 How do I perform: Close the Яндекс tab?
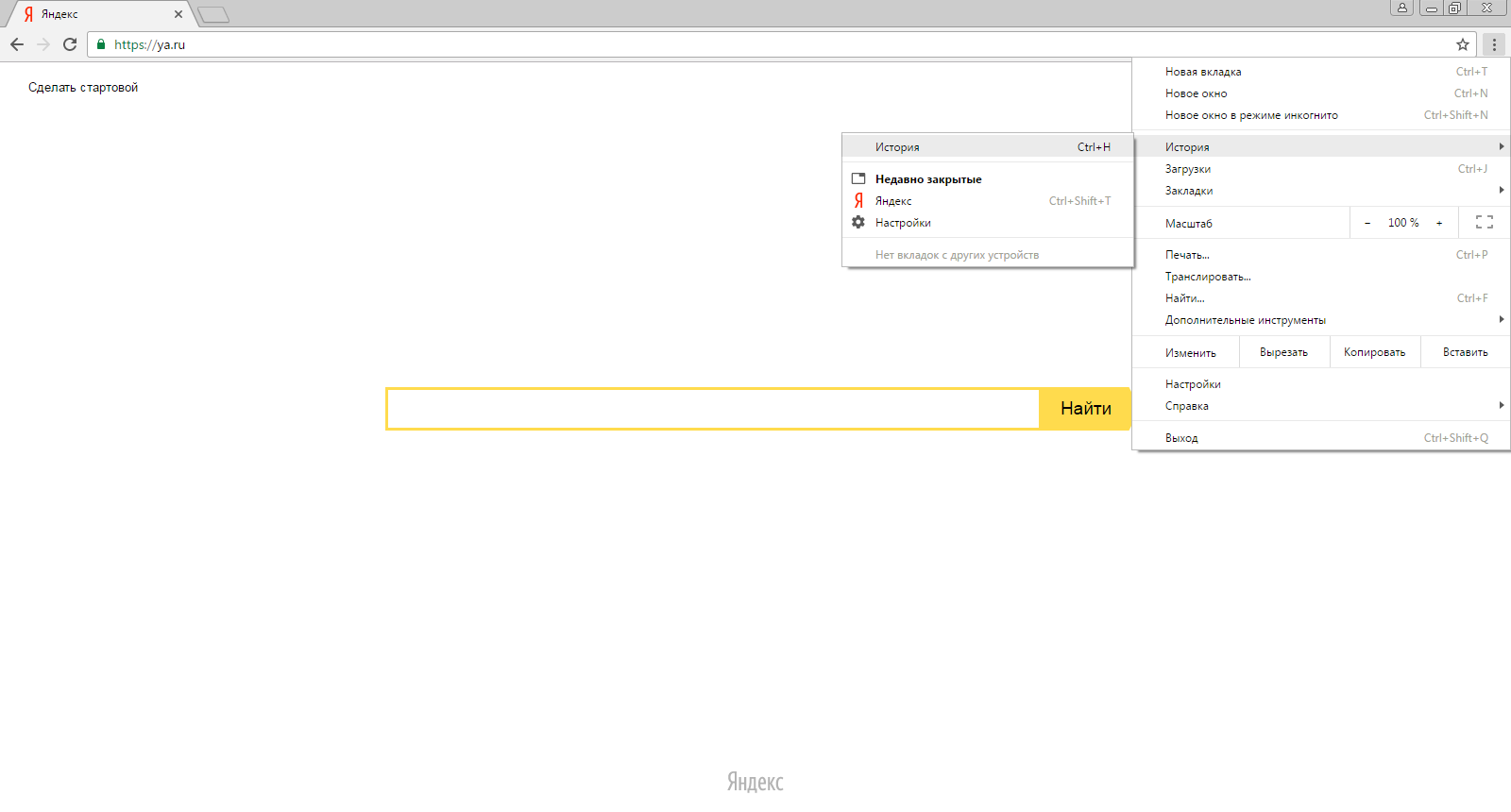pyautogui.click(x=178, y=14)
